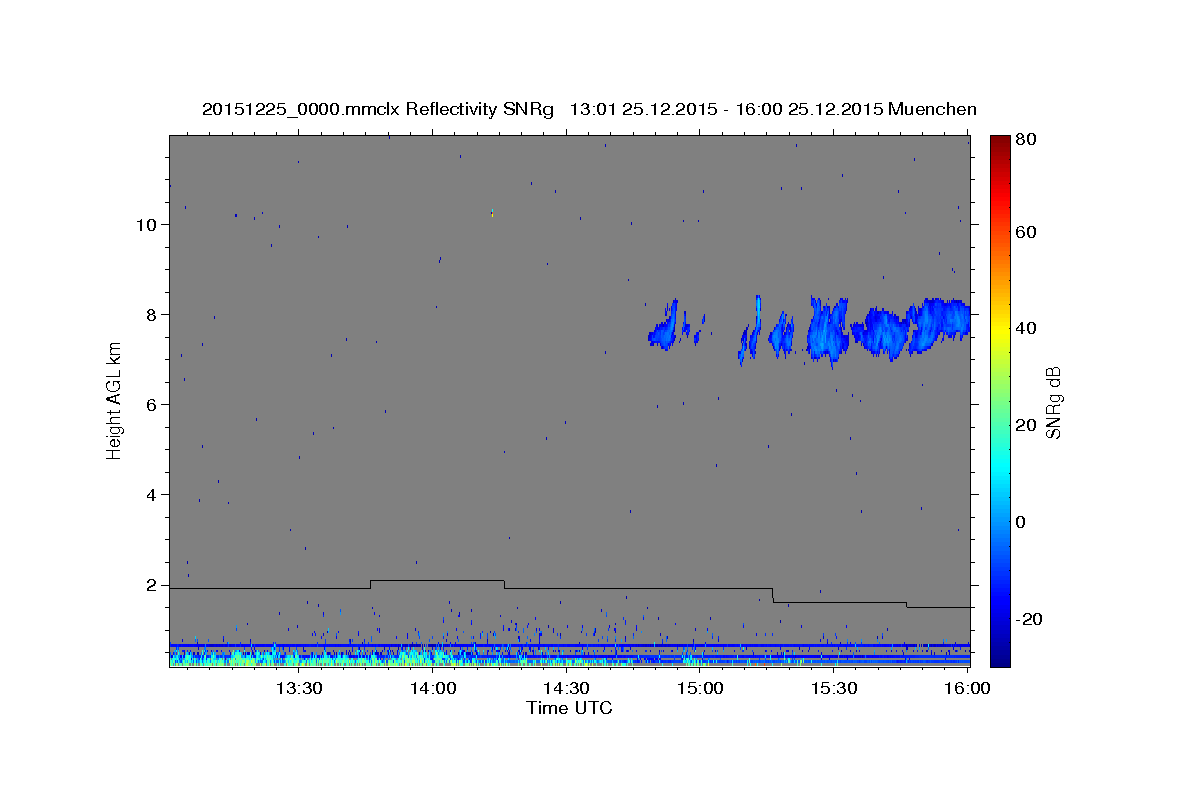Click the 'SNRg dB' colorbar label
The image size is (1200, 800).
pos(1053,402)
